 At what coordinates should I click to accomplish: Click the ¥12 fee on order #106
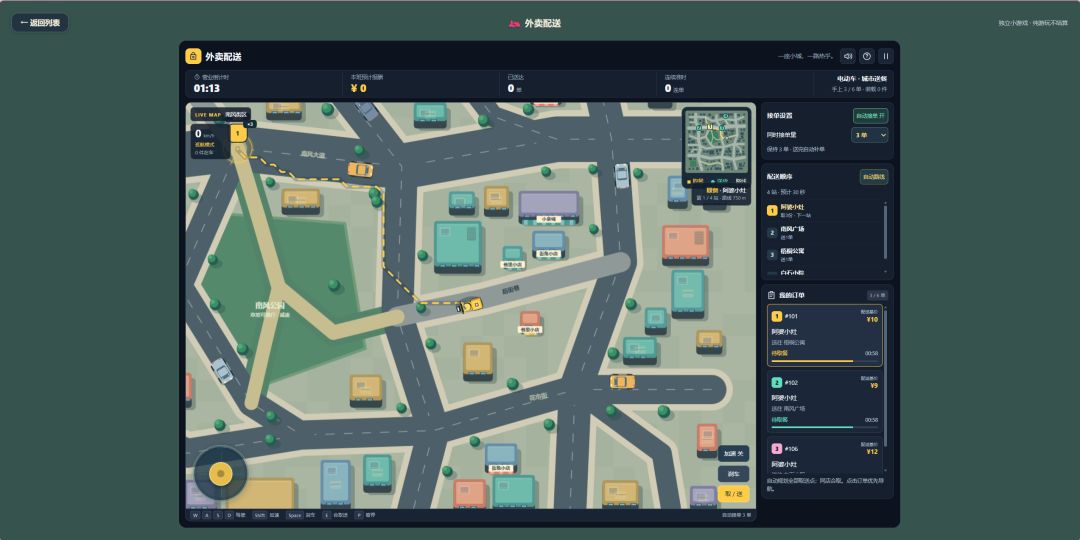click(x=872, y=452)
